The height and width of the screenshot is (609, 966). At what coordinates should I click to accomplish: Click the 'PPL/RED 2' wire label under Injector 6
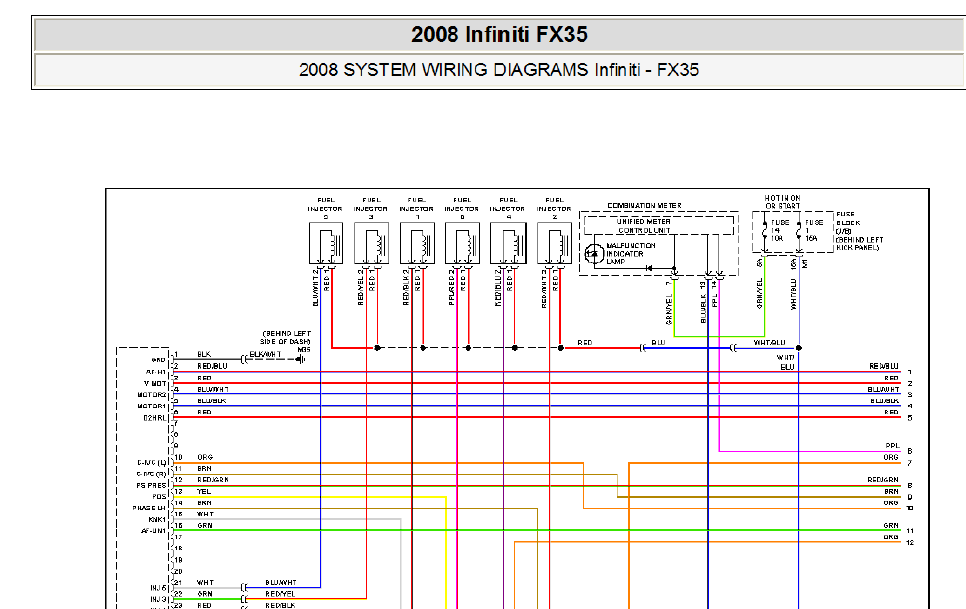pyautogui.click(x=452, y=288)
